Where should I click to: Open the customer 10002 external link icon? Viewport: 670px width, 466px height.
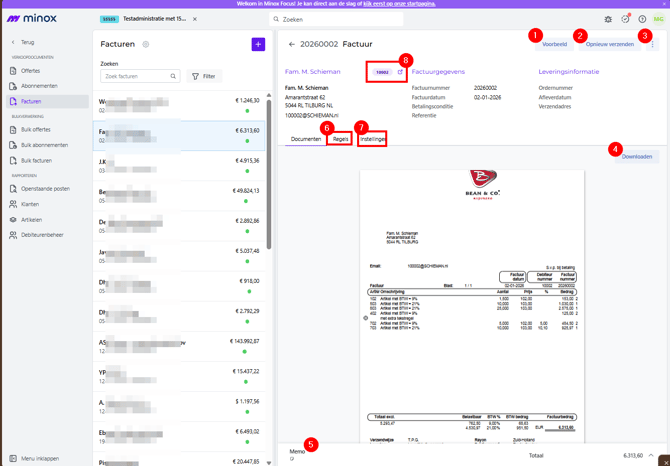point(400,72)
